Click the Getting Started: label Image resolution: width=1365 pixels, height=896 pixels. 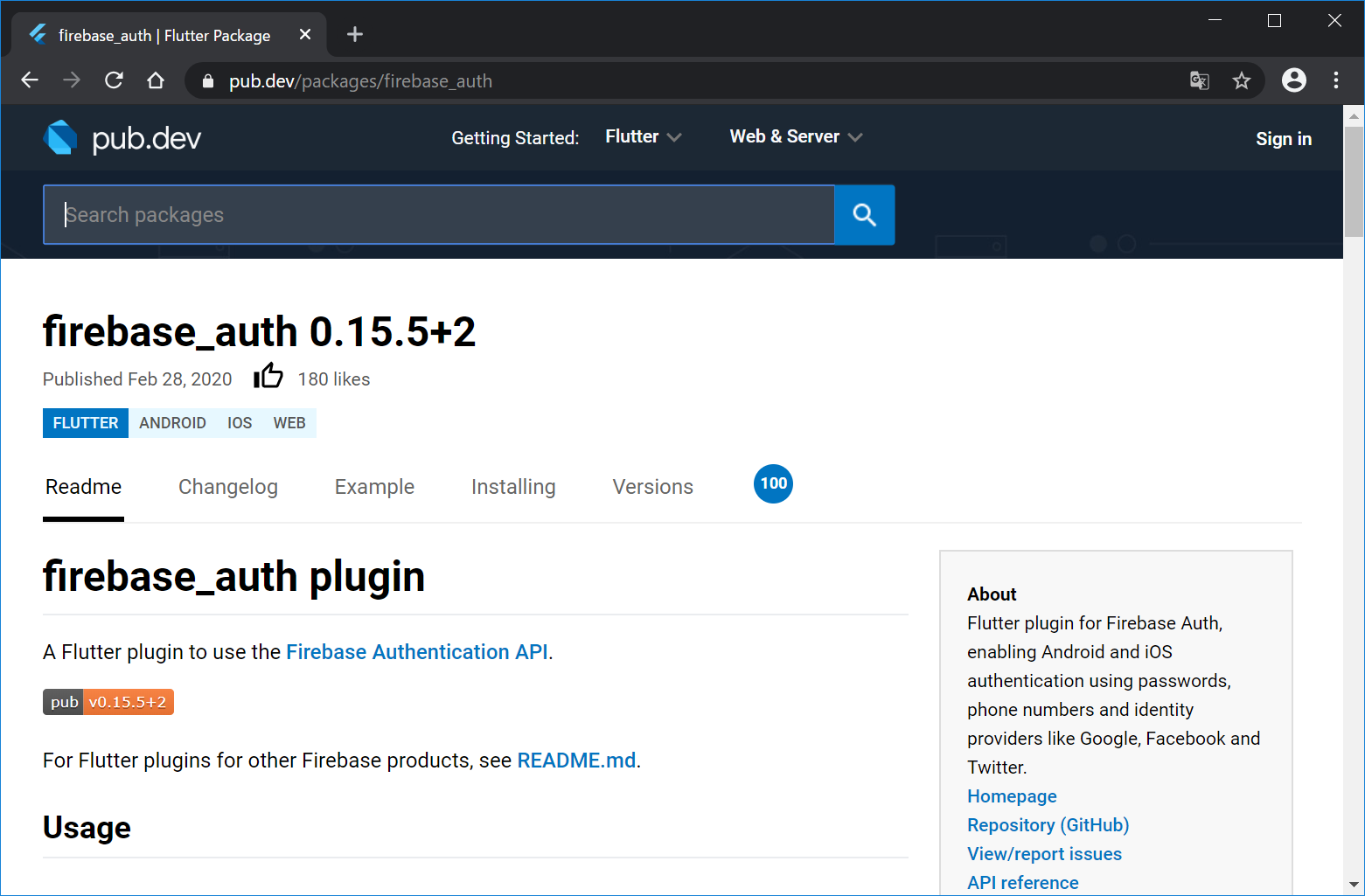pyautogui.click(x=515, y=138)
